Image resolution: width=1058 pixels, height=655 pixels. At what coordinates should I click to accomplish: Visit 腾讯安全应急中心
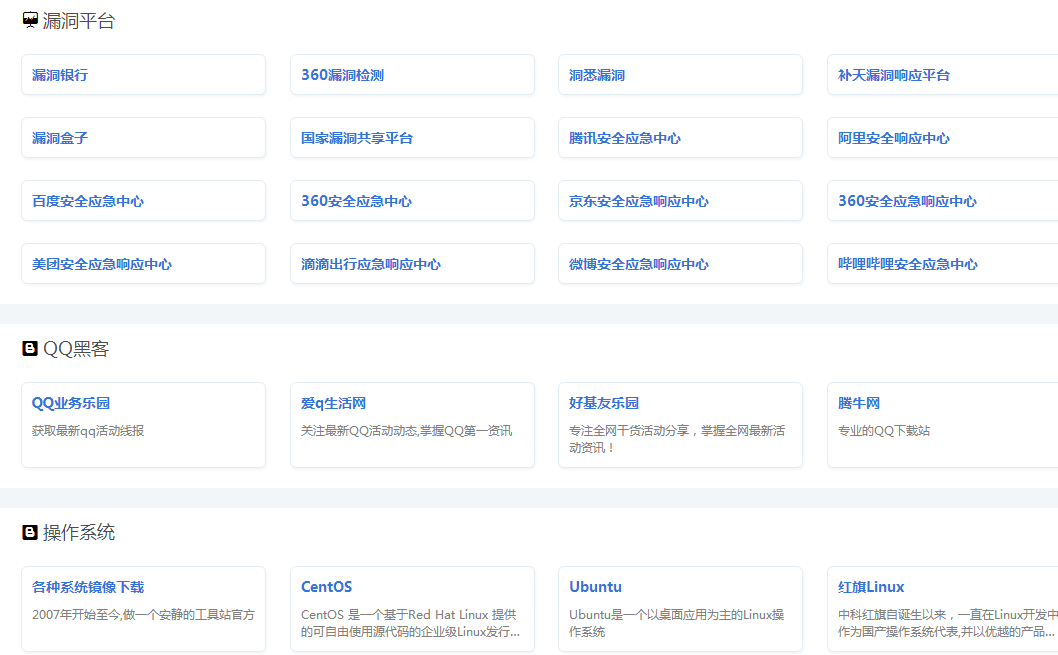pos(625,138)
